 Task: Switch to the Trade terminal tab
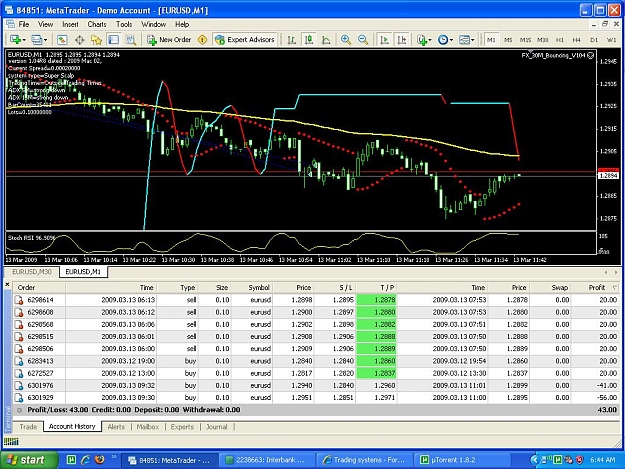click(x=28, y=427)
